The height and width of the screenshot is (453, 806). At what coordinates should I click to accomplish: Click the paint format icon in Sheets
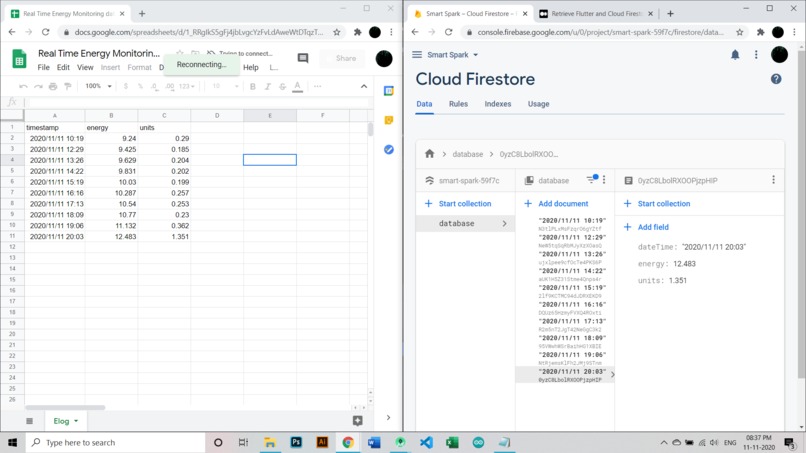tap(67, 86)
